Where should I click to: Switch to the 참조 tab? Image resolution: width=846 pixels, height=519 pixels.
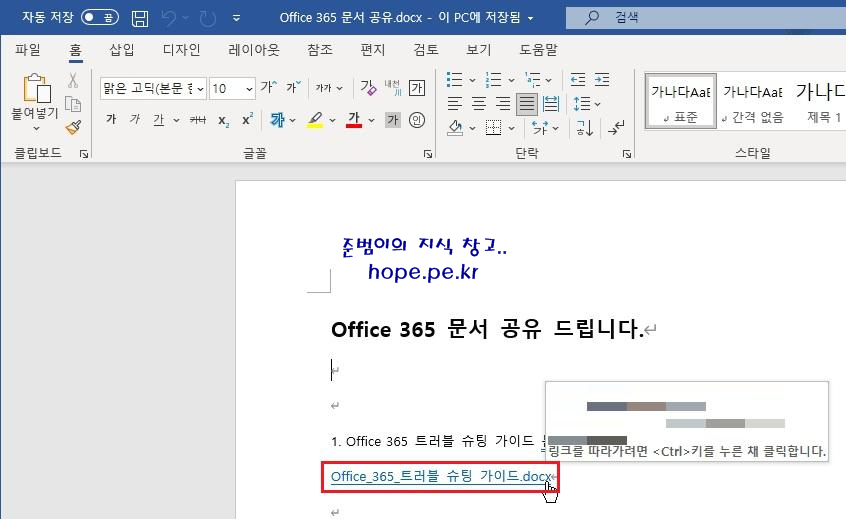(x=320, y=50)
